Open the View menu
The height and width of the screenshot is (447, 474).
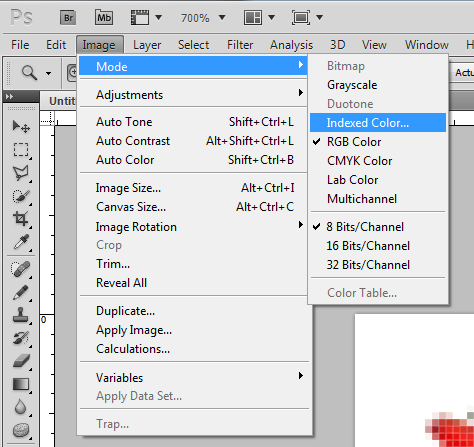[x=374, y=45]
